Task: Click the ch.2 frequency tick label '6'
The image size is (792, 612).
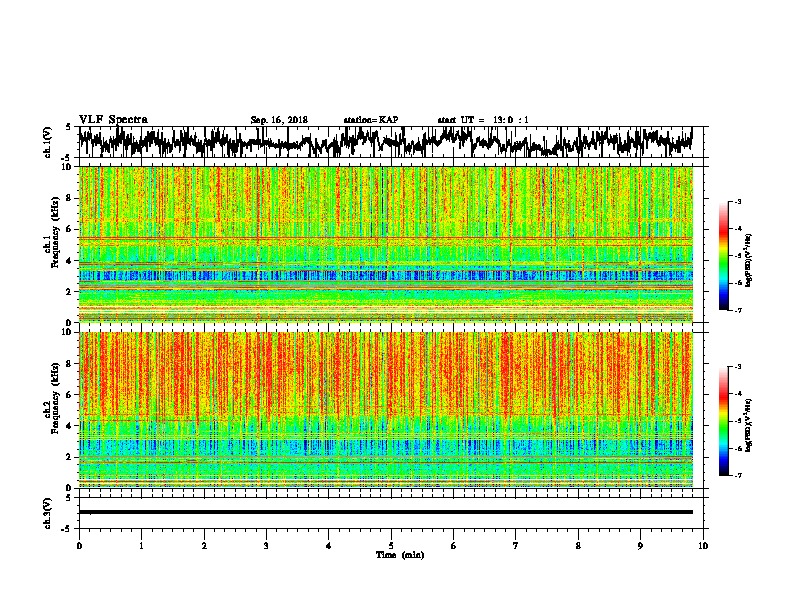Action: pyautogui.click(x=70, y=395)
